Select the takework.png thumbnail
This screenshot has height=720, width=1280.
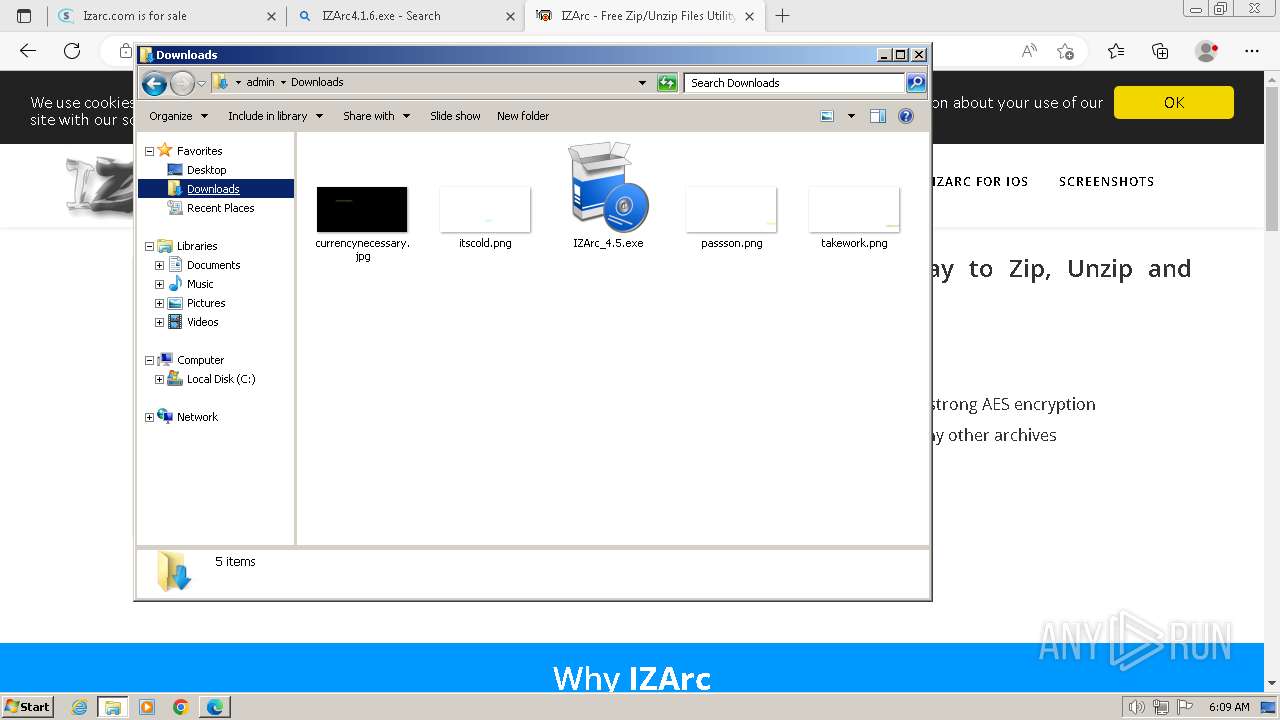854,210
